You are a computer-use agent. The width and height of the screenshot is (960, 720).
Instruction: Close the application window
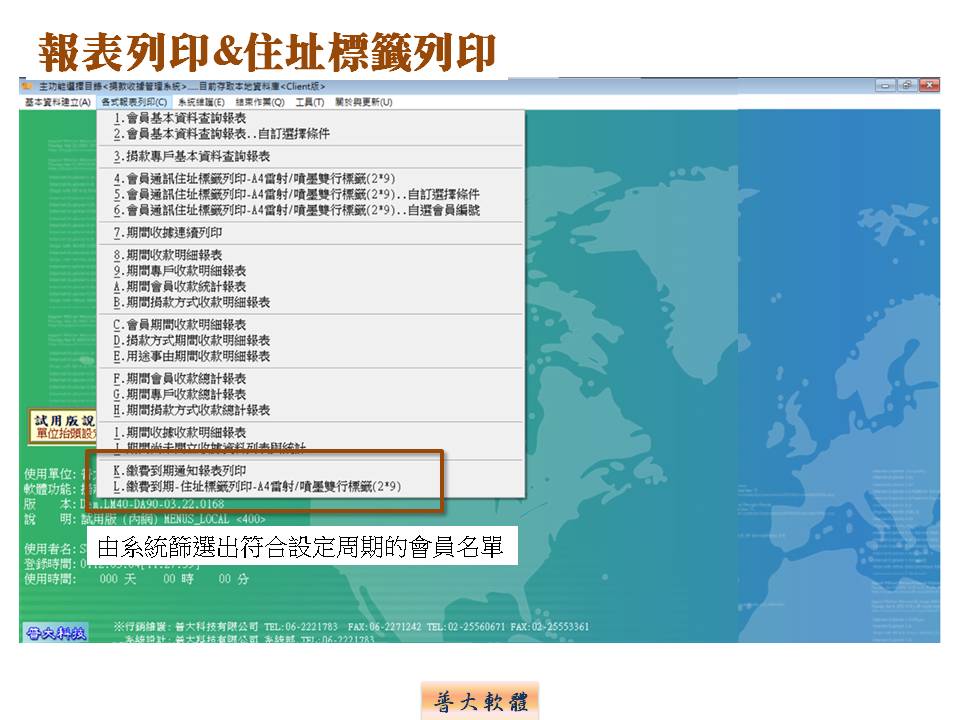coord(929,86)
